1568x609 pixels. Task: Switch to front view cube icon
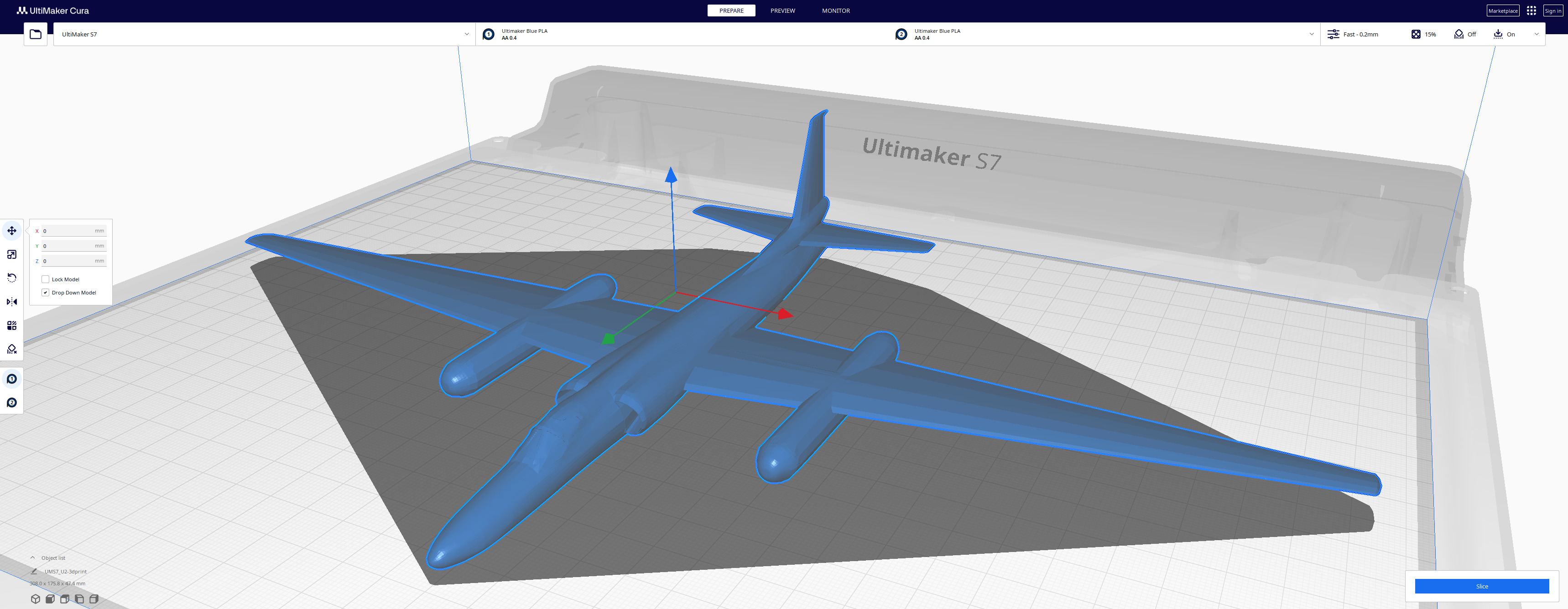(x=50, y=599)
